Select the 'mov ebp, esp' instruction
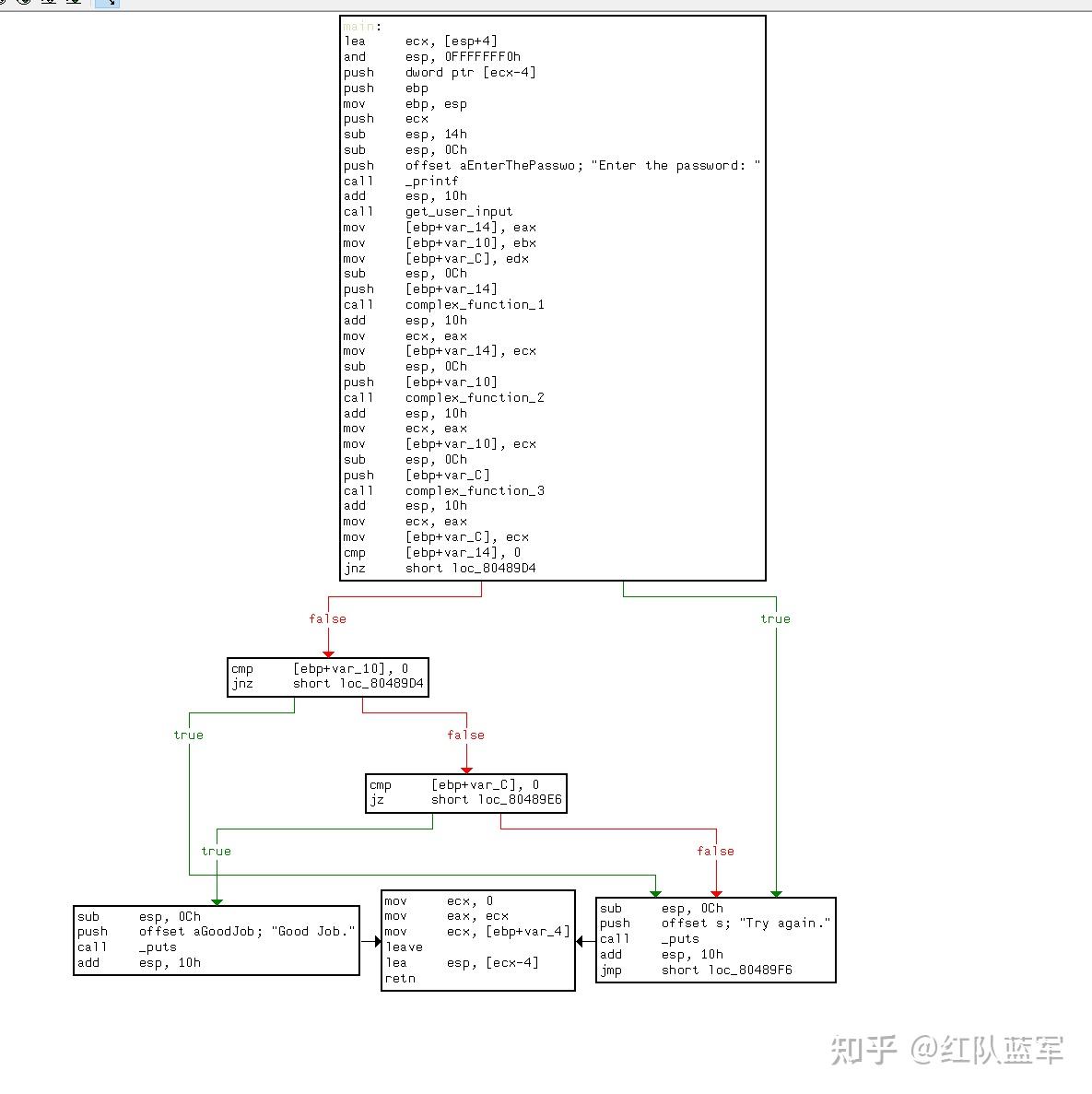The width and height of the screenshot is (1092, 1094). [x=405, y=103]
